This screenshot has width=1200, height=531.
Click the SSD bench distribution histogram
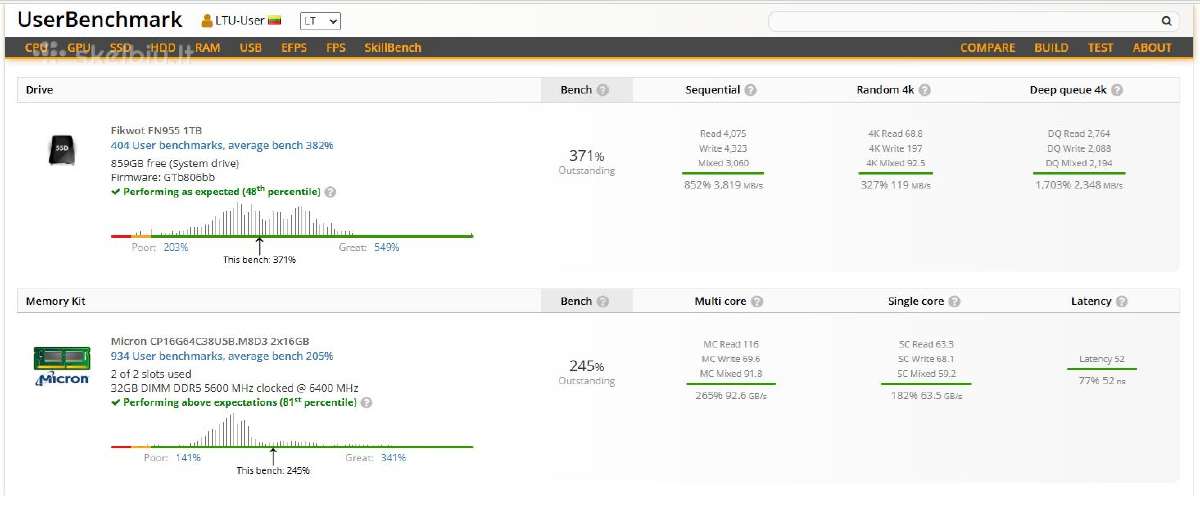click(291, 219)
